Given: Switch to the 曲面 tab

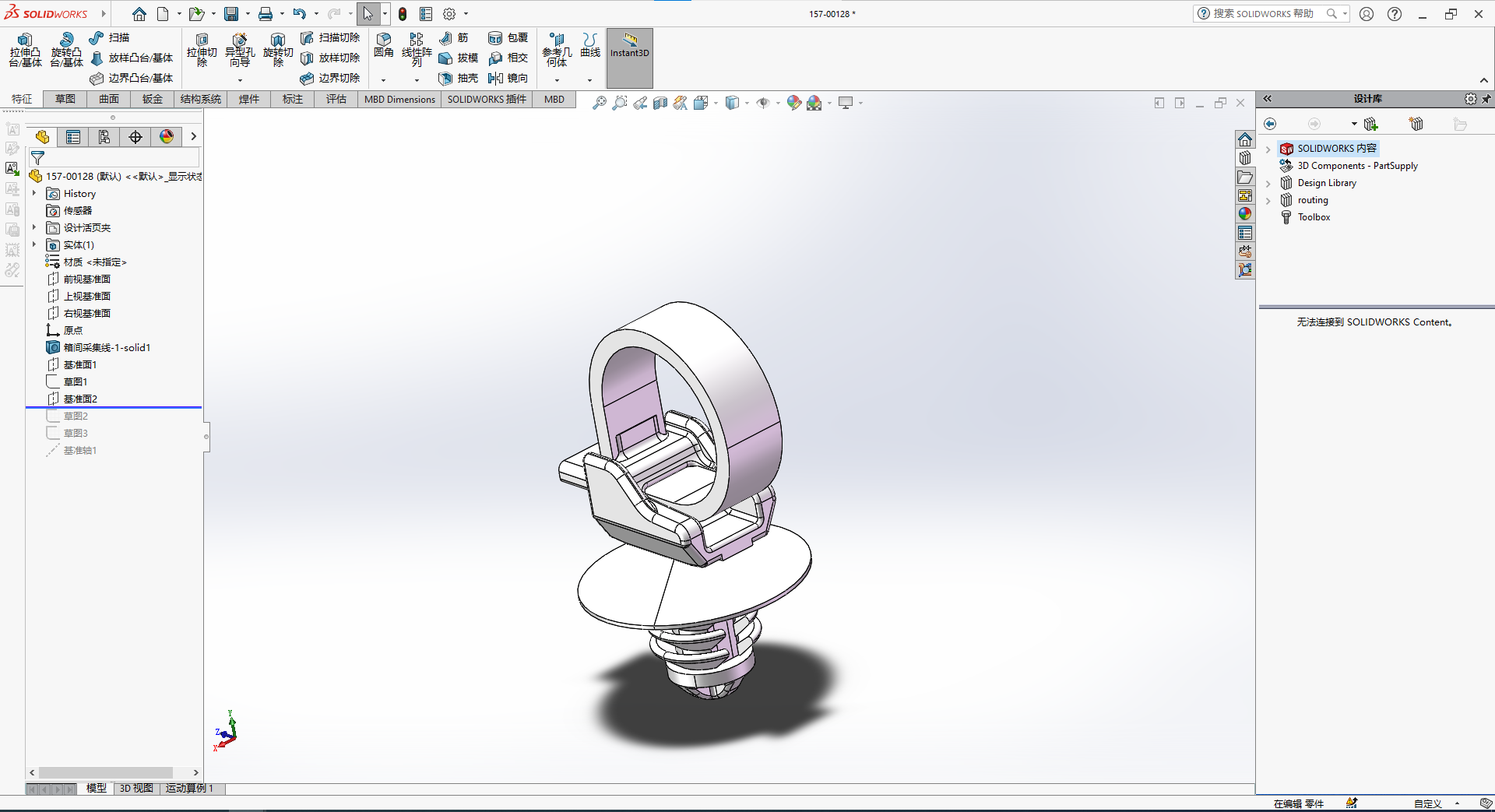Looking at the screenshot, I should (x=109, y=99).
